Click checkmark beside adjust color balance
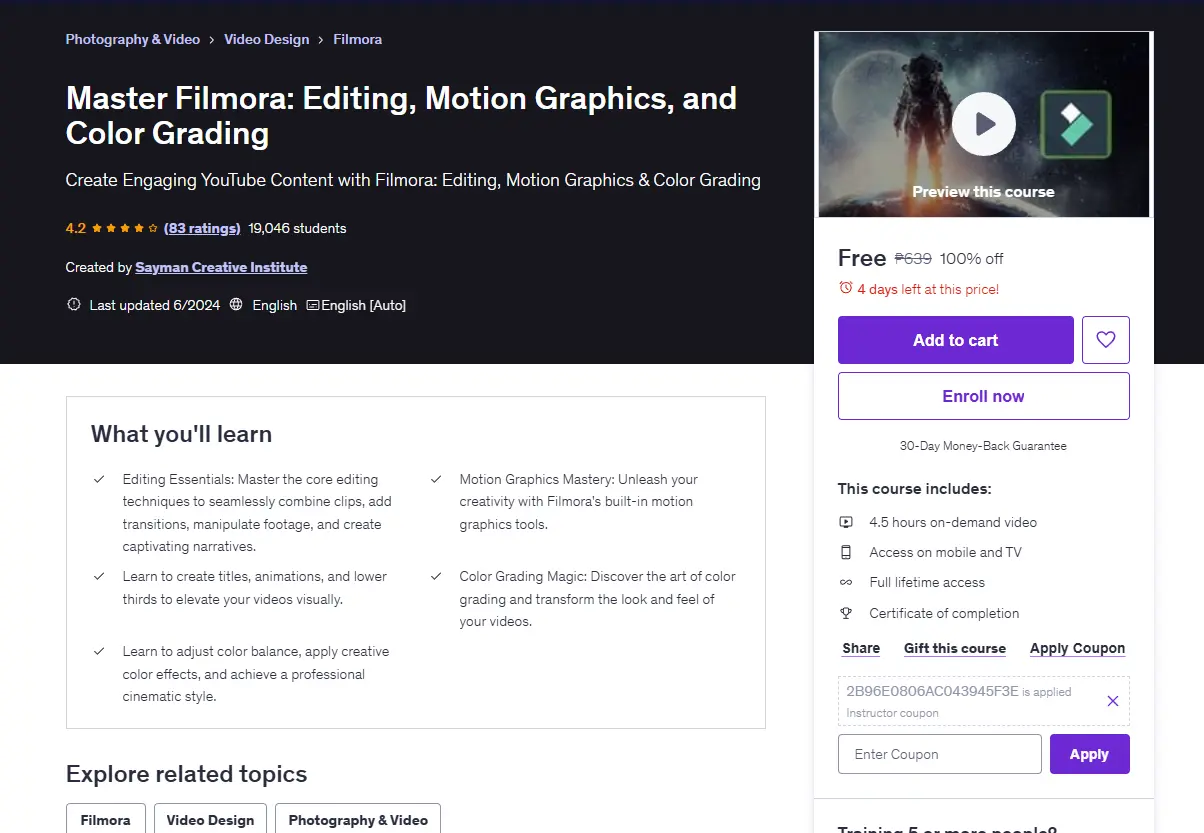The image size is (1204, 833). tap(99, 651)
